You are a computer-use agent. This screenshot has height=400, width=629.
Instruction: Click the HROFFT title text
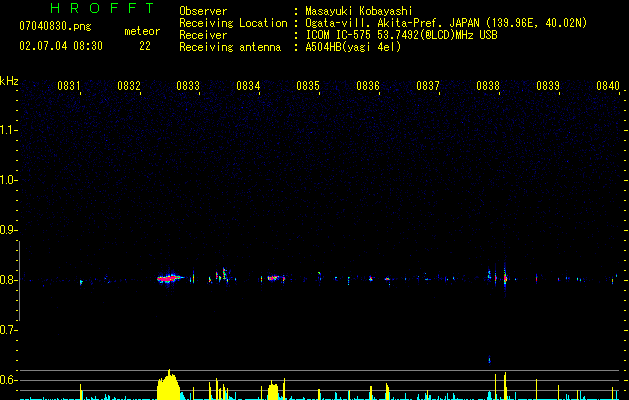(103, 8)
